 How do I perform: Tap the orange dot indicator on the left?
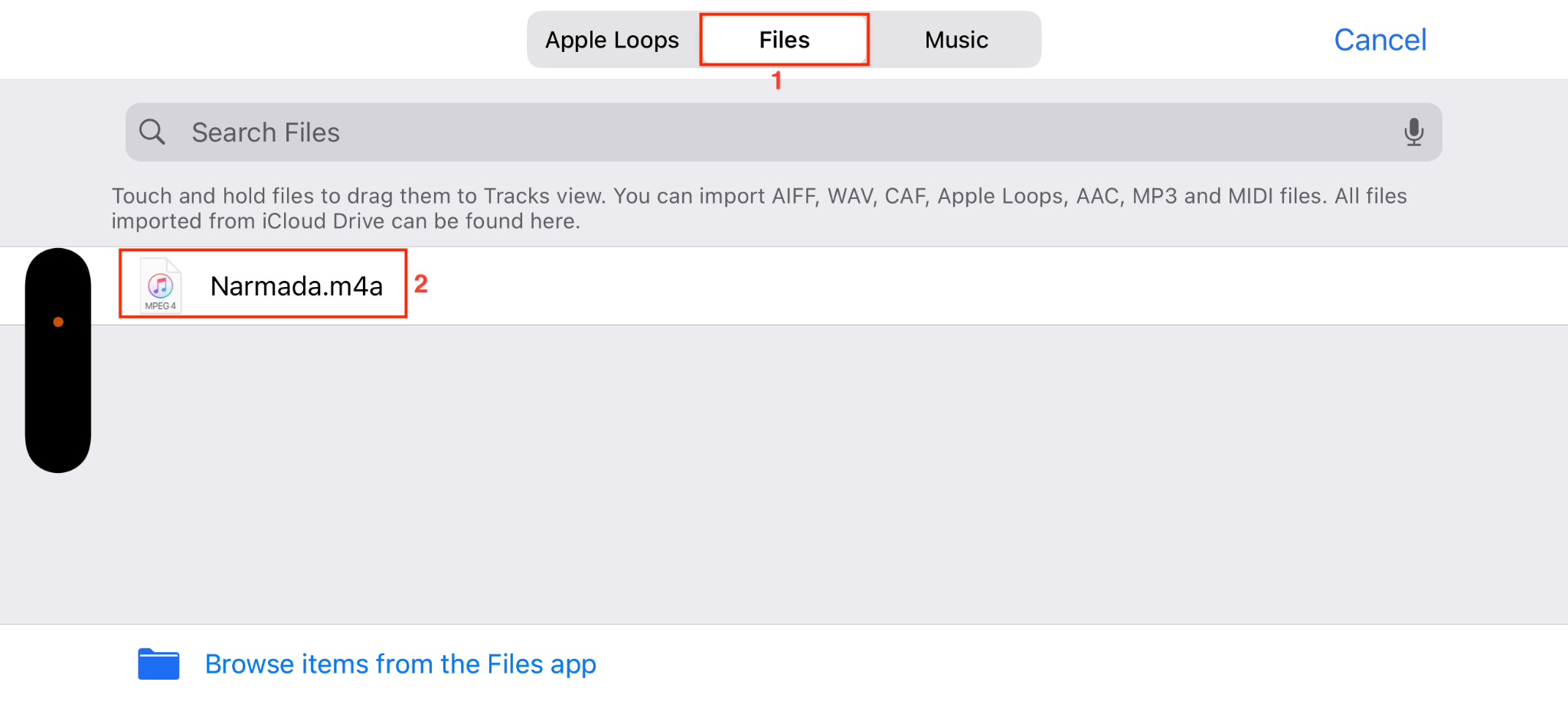[x=59, y=321]
